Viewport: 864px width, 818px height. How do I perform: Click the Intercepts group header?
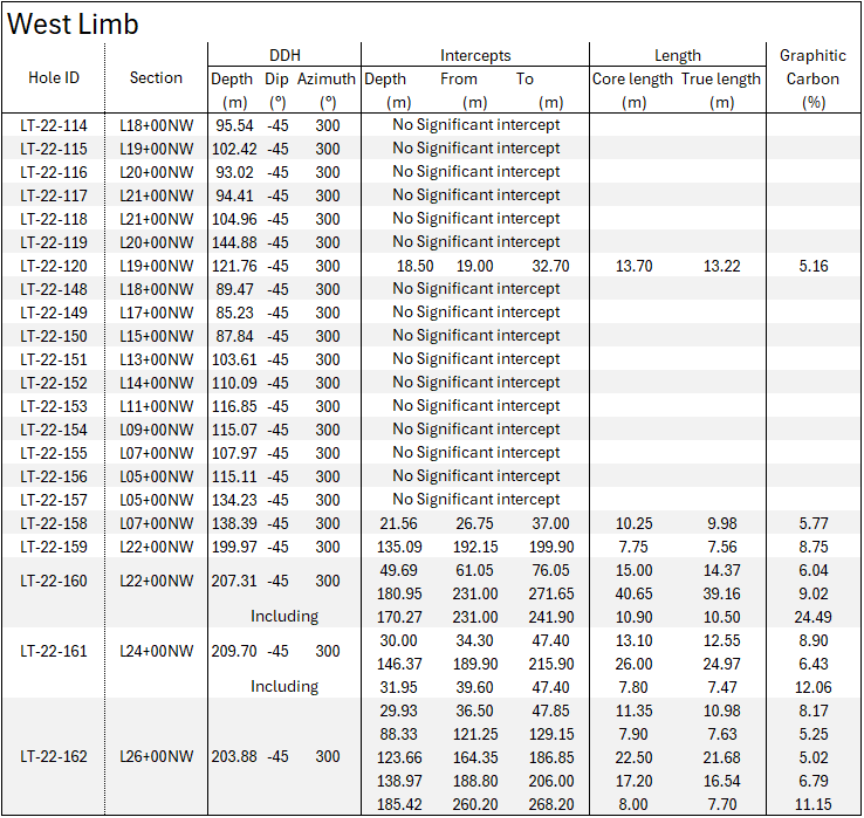tap(475, 56)
